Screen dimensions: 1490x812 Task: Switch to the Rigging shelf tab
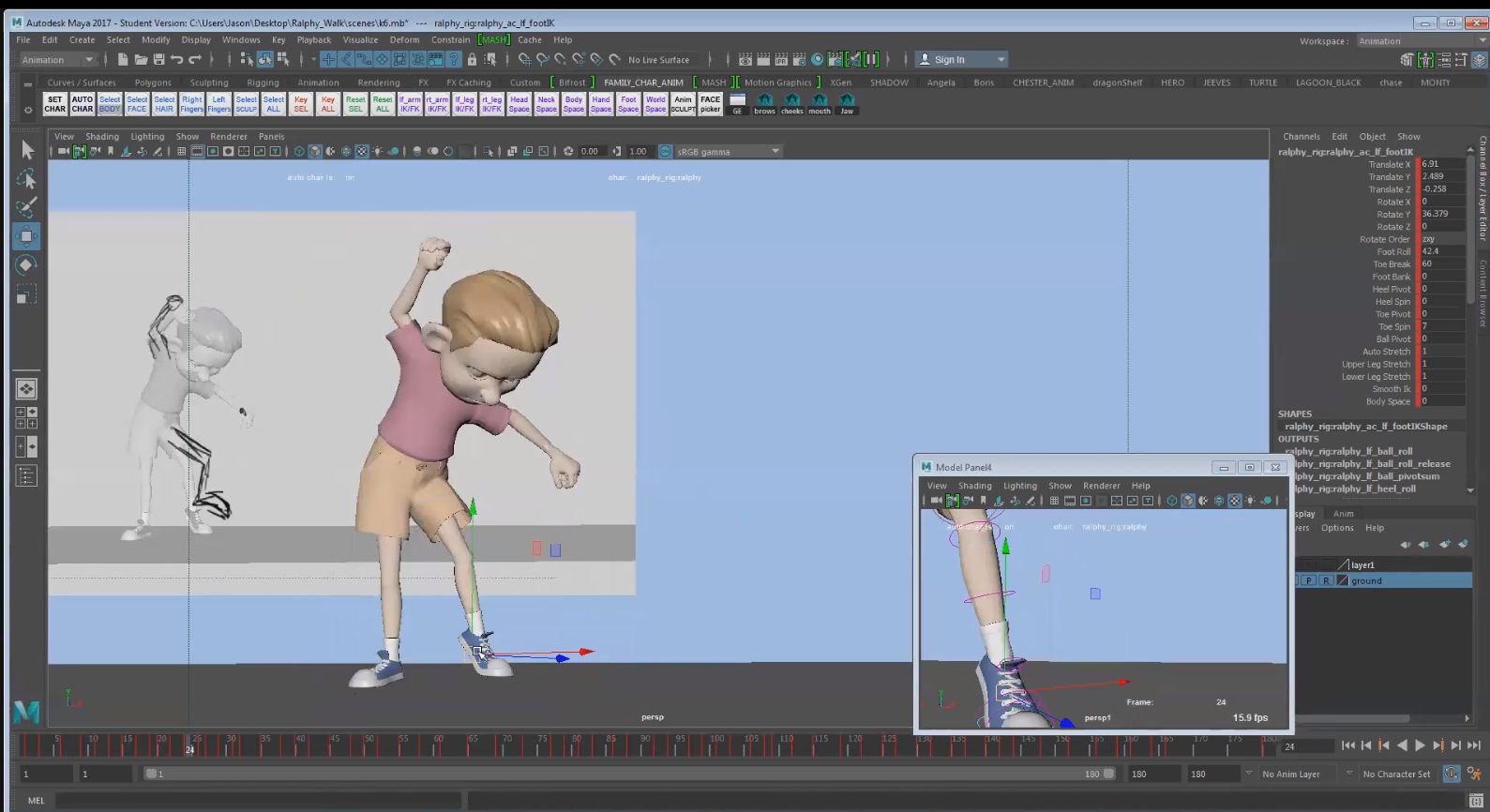click(x=263, y=83)
